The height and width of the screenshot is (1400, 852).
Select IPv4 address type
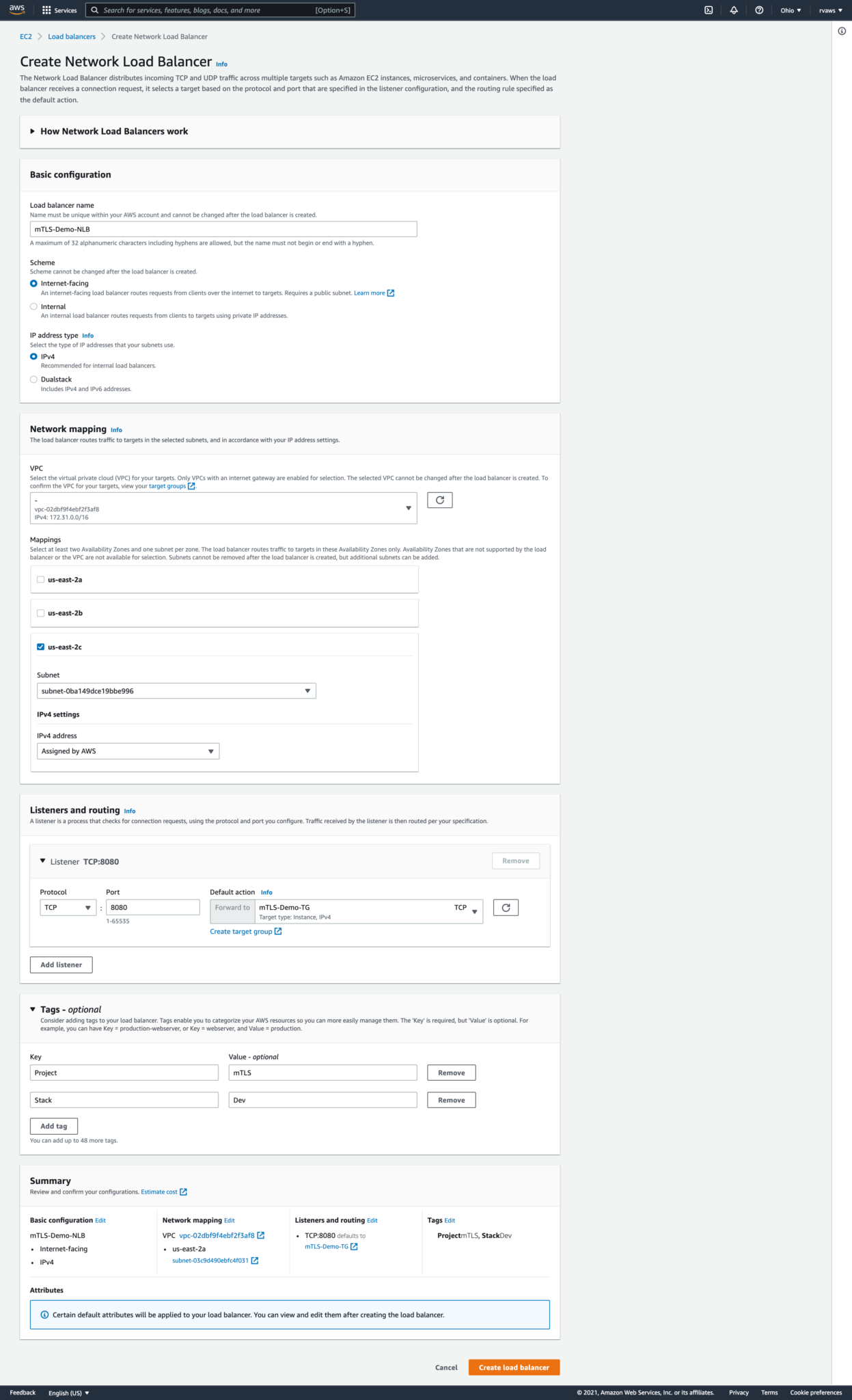tap(33, 357)
